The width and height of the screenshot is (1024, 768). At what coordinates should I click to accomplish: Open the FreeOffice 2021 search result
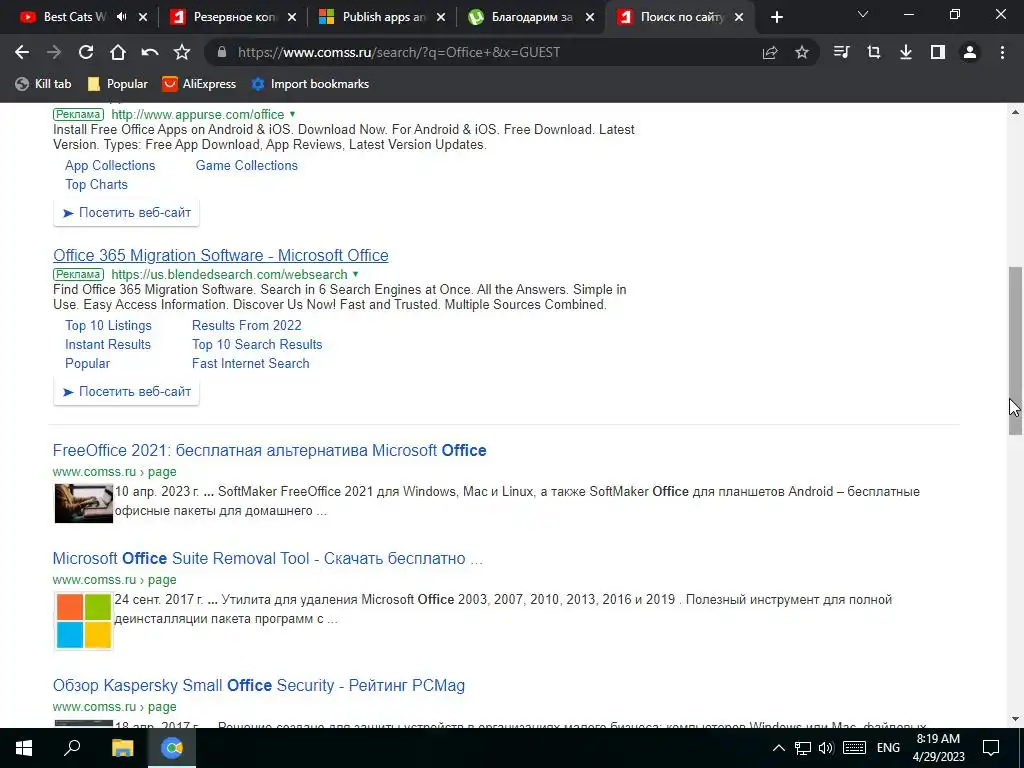click(270, 451)
